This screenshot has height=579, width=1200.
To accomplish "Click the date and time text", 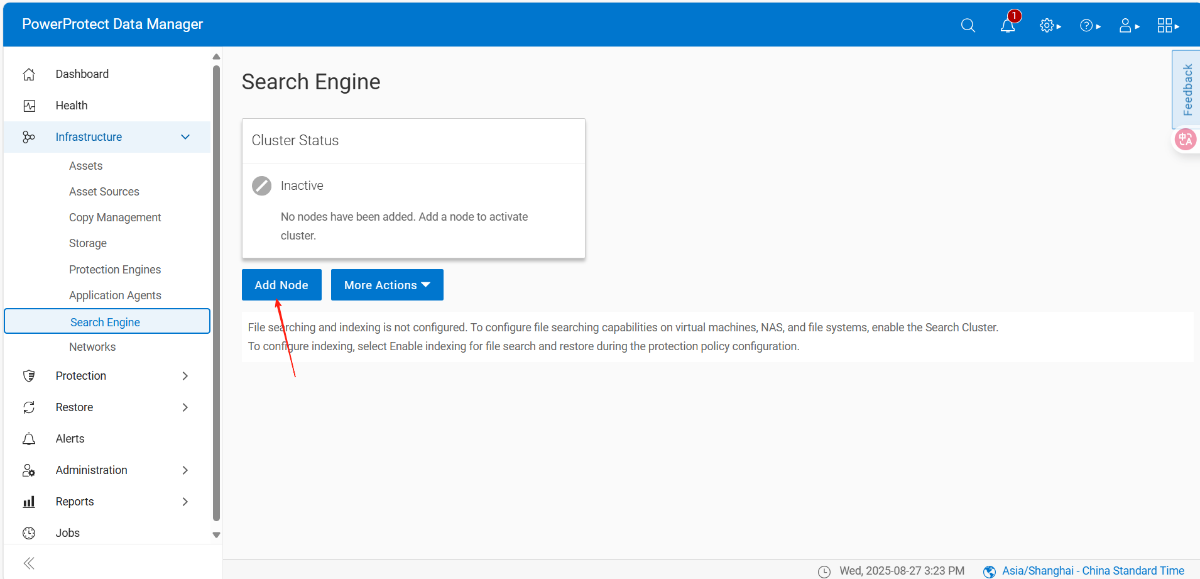I will tap(902, 571).
